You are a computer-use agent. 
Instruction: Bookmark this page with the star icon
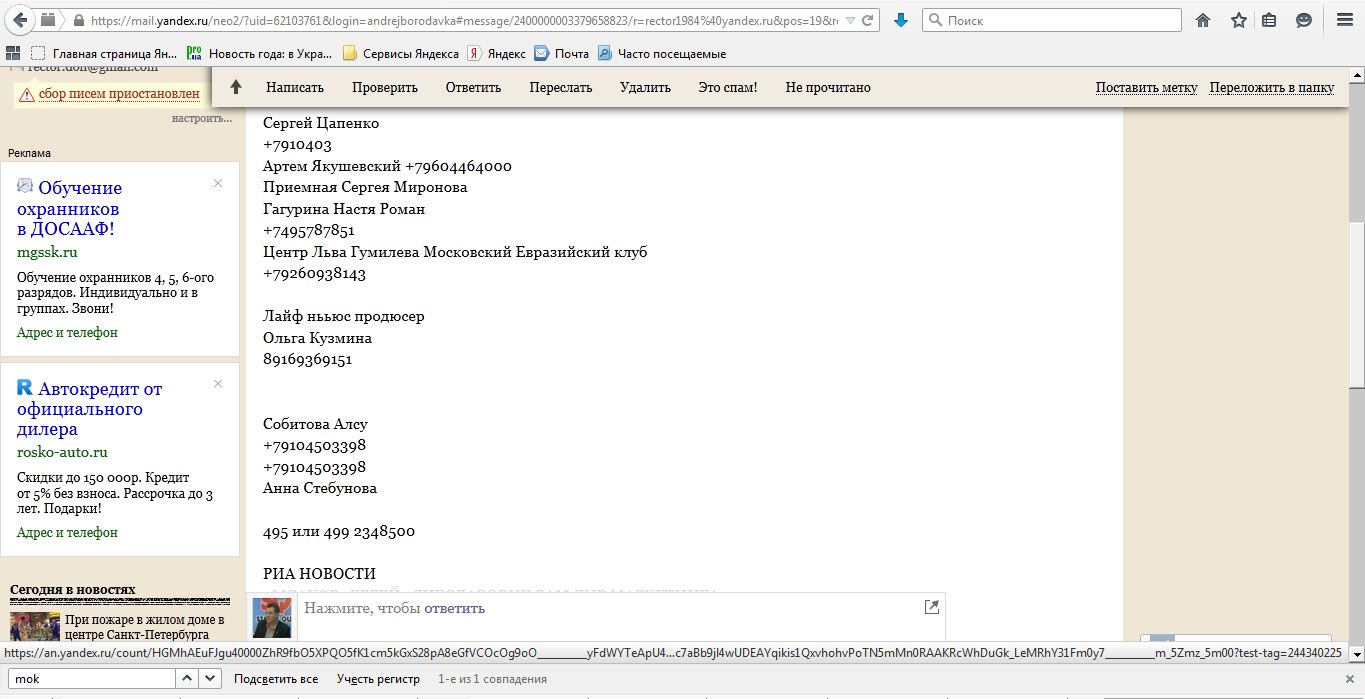1238,20
